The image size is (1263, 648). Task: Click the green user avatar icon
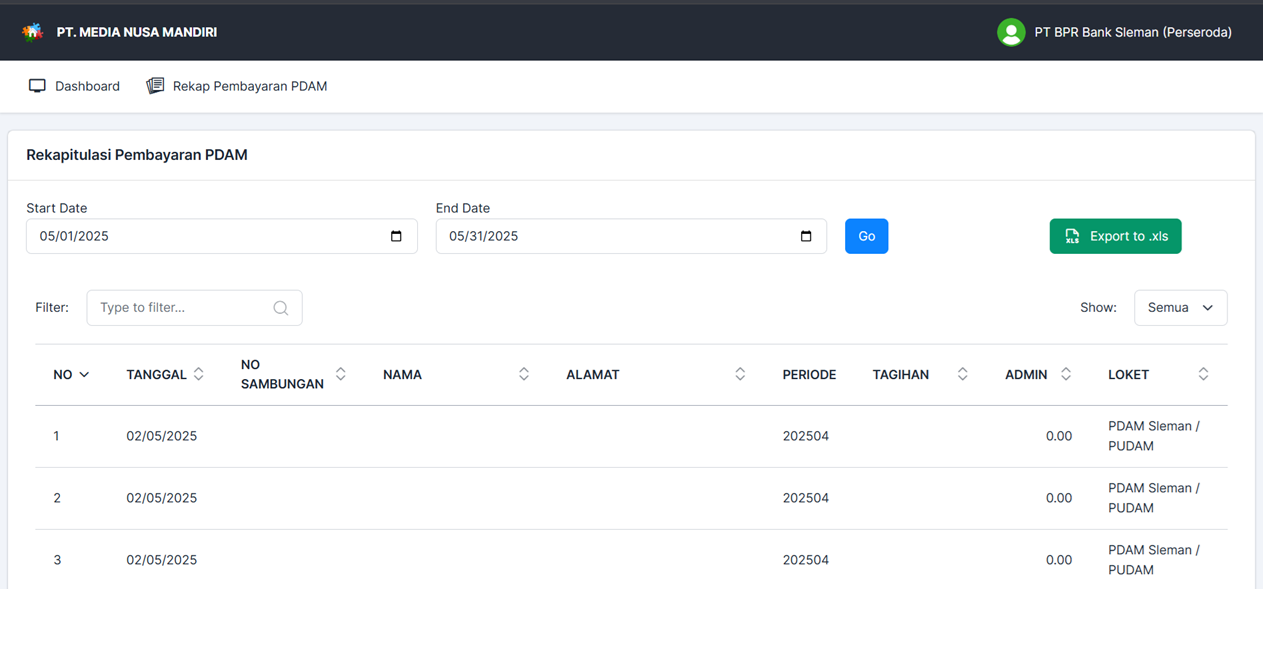[1010, 32]
